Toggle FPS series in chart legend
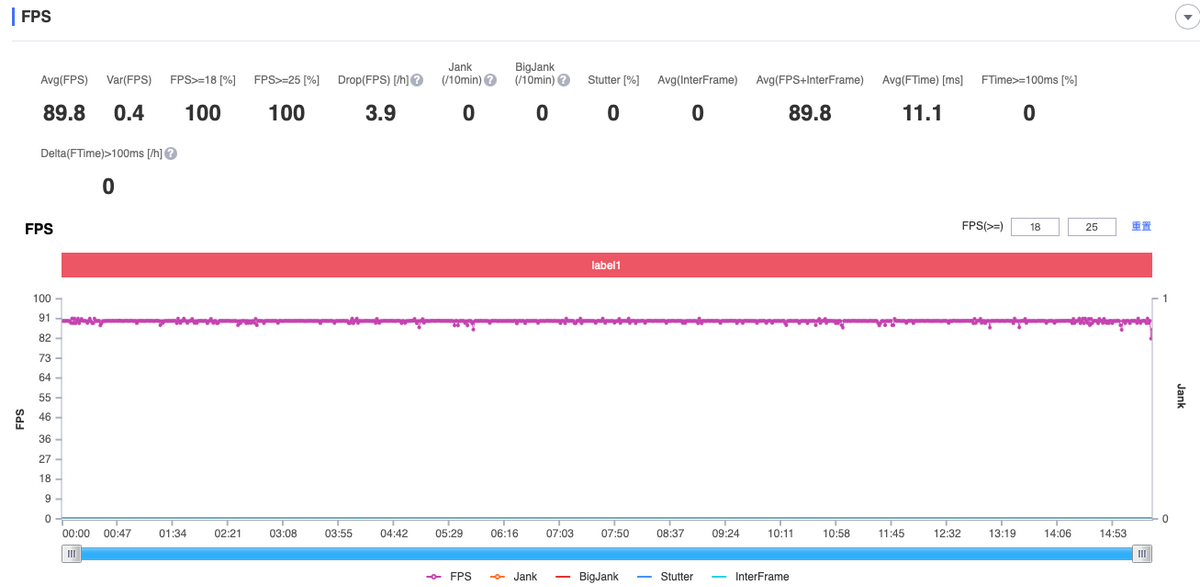This screenshot has height=587, width=1200. click(x=449, y=577)
